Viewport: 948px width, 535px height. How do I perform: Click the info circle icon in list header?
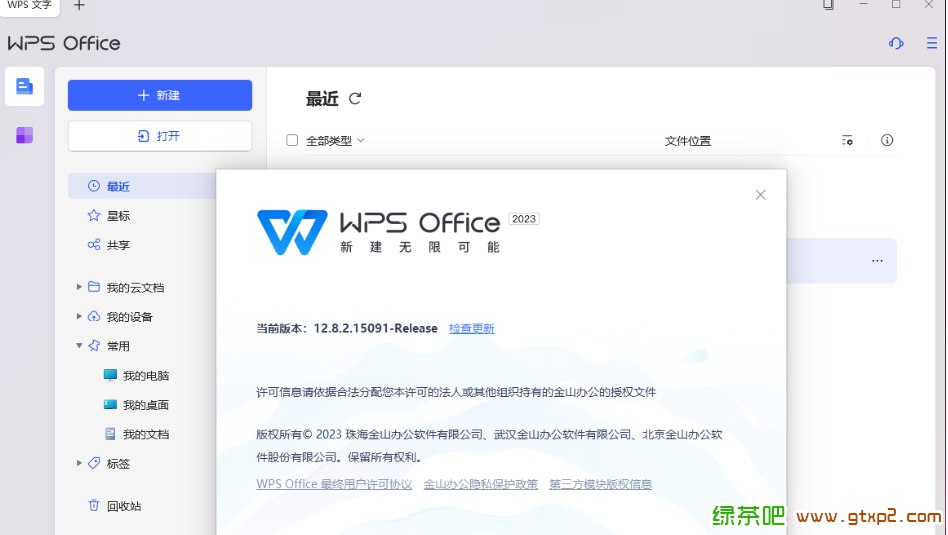(x=887, y=140)
